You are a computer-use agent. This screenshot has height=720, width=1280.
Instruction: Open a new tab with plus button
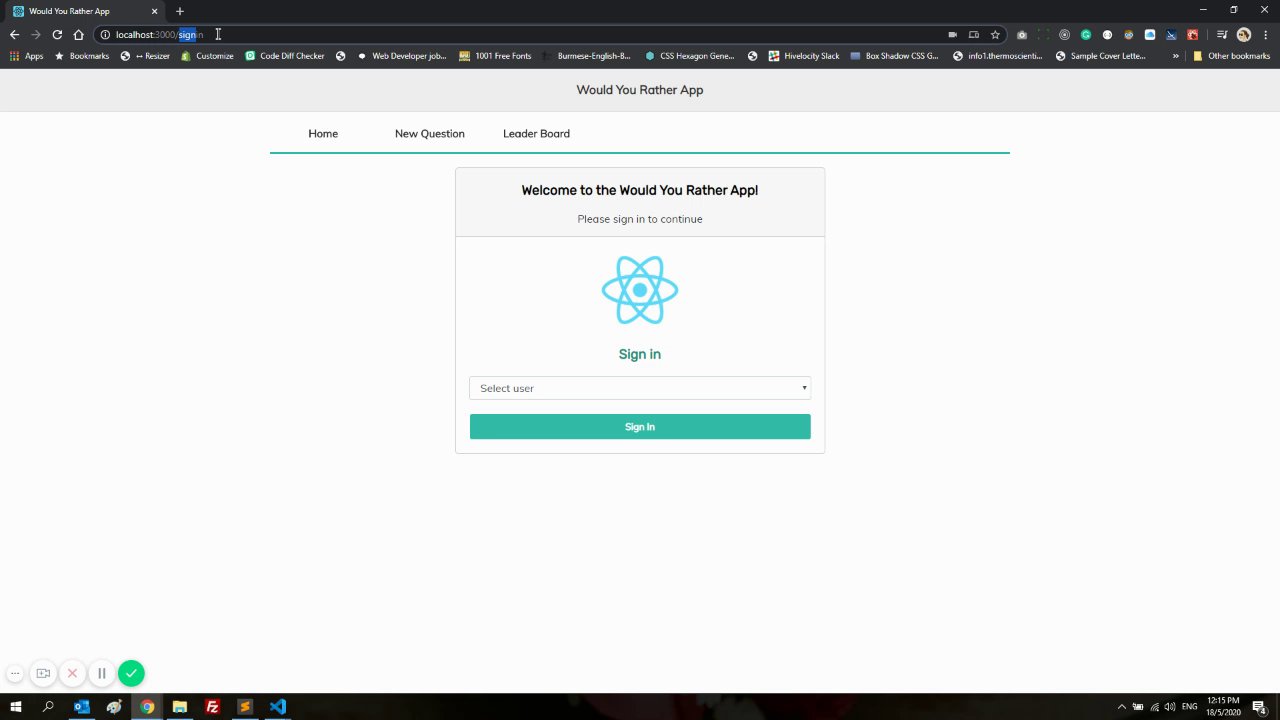click(x=180, y=11)
